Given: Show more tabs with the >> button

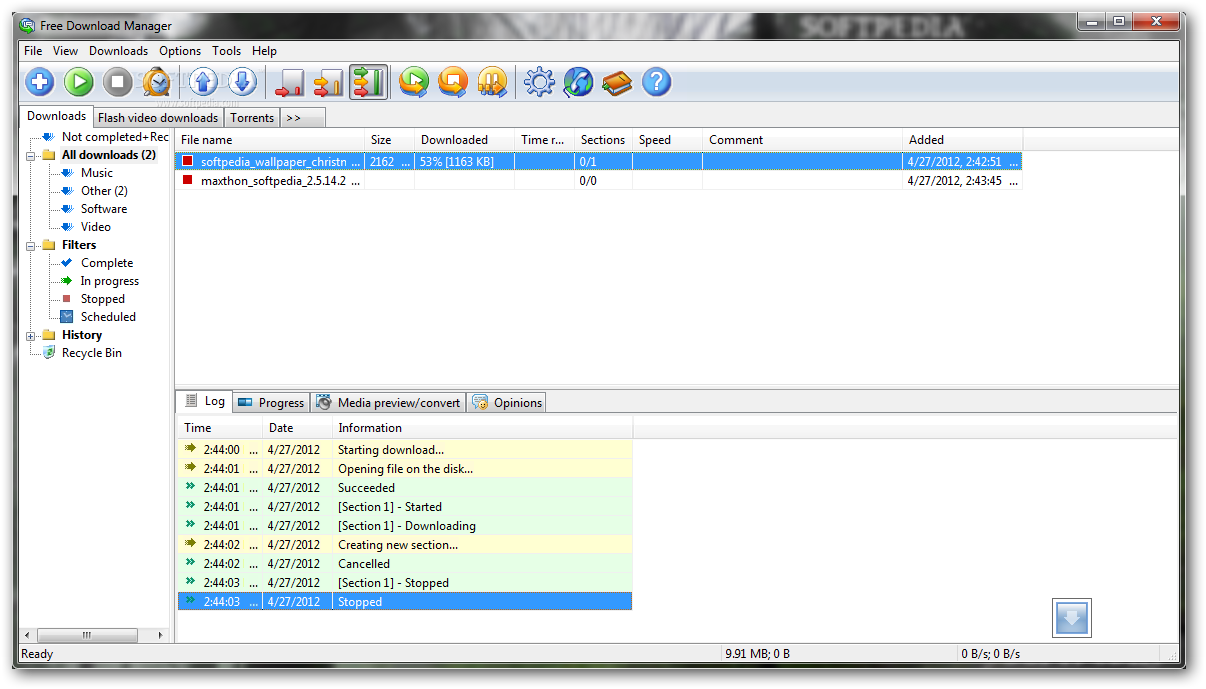Looking at the screenshot, I should click(x=302, y=118).
